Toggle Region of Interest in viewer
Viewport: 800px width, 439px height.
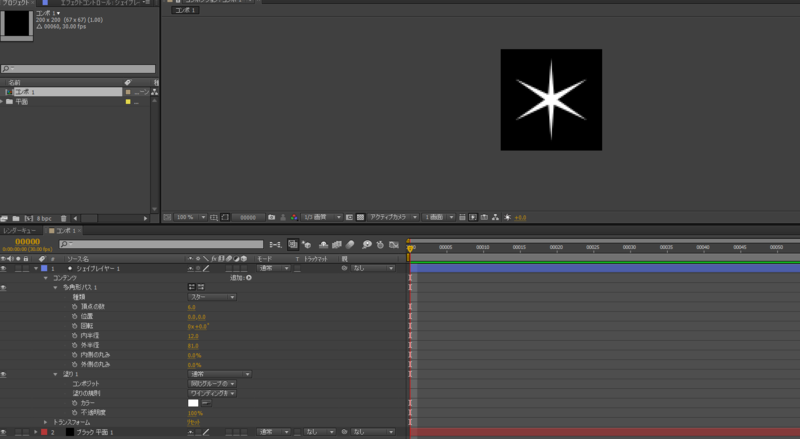pyautogui.click(x=349, y=217)
